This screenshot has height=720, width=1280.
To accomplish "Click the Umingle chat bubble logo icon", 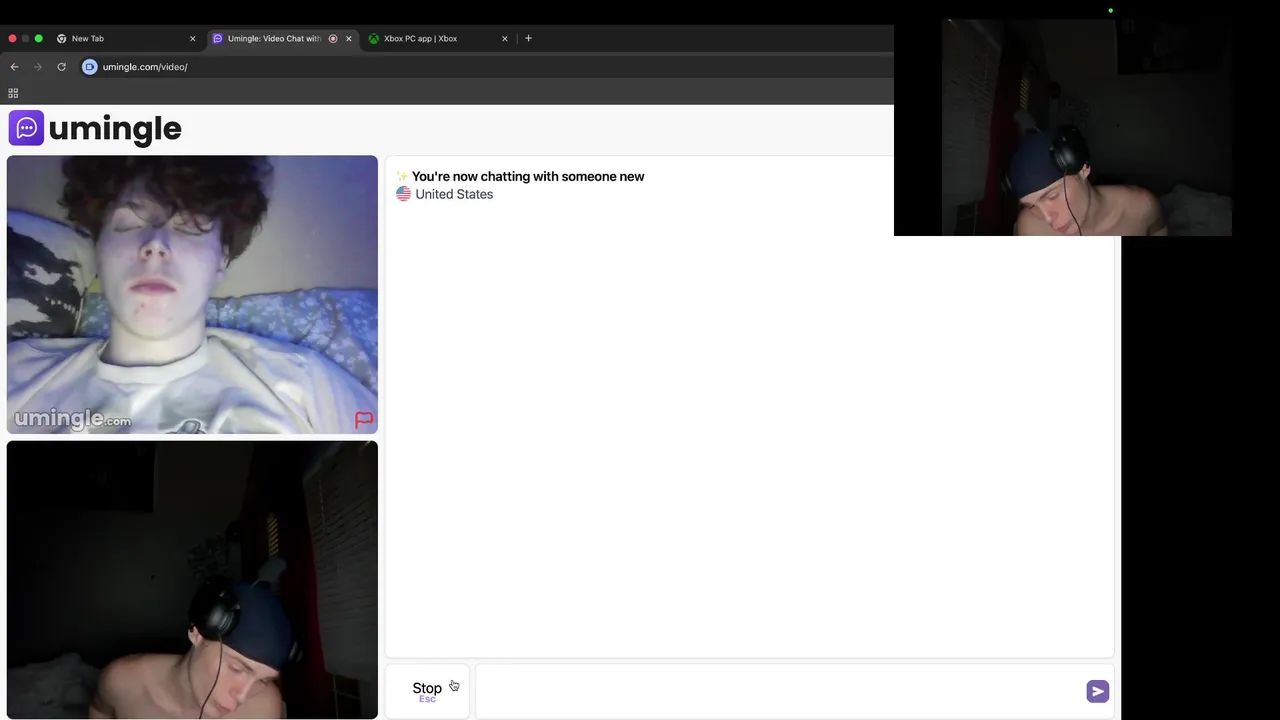I will [26, 128].
